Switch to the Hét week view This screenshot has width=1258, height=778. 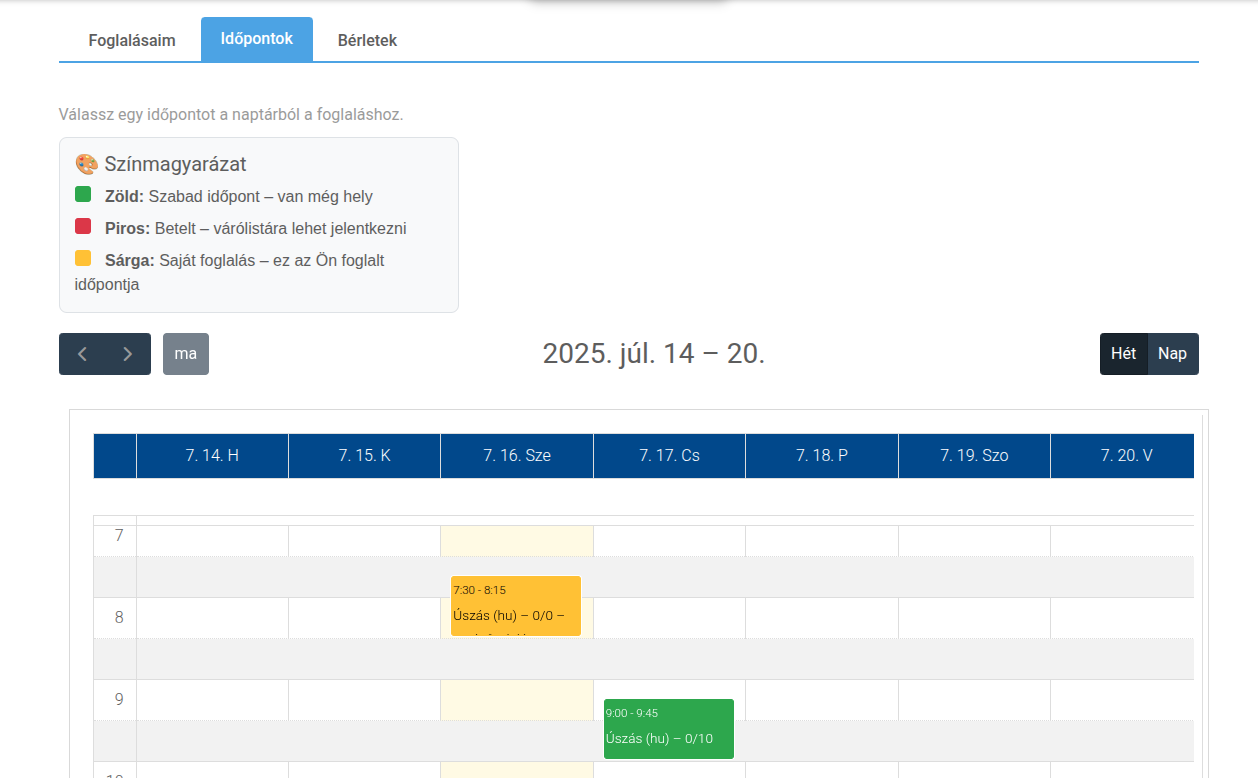coord(1123,354)
